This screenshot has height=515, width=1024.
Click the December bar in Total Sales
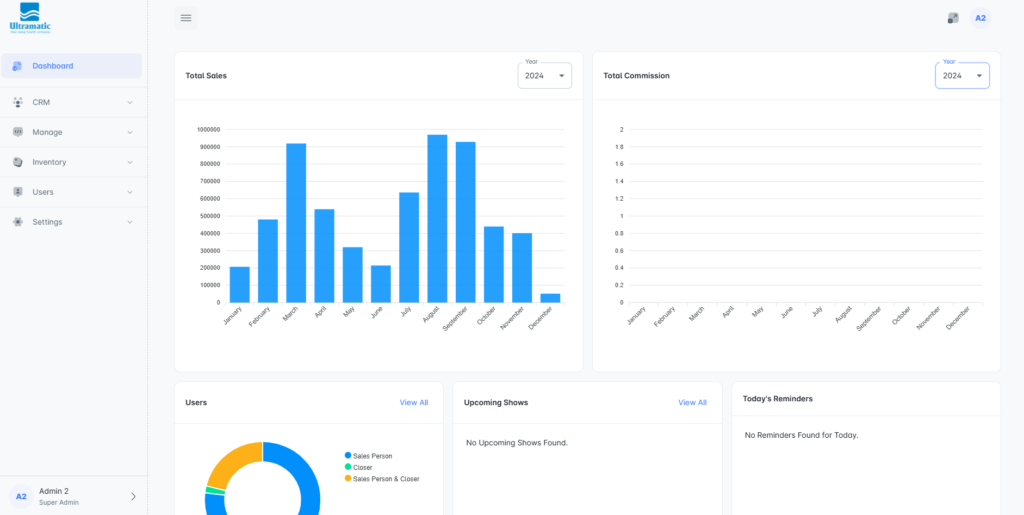(550, 298)
